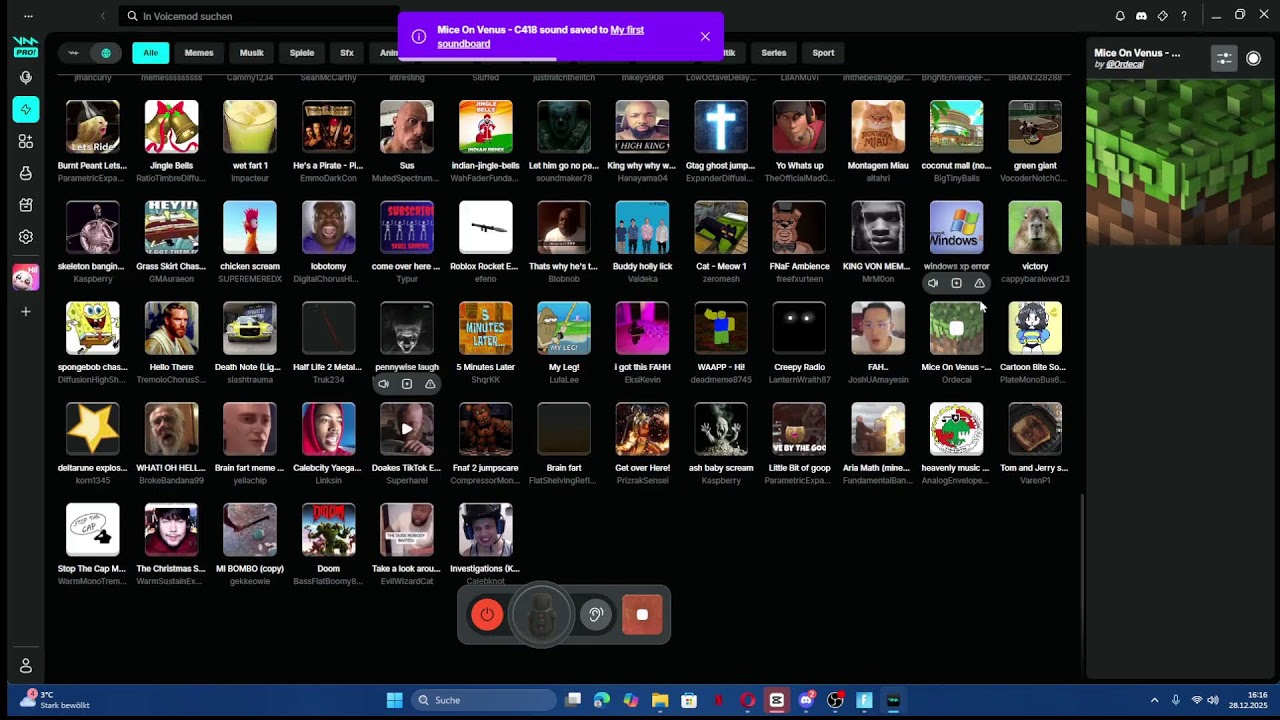
Task: Toggle the voice changer power button
Action: (487, 615)
